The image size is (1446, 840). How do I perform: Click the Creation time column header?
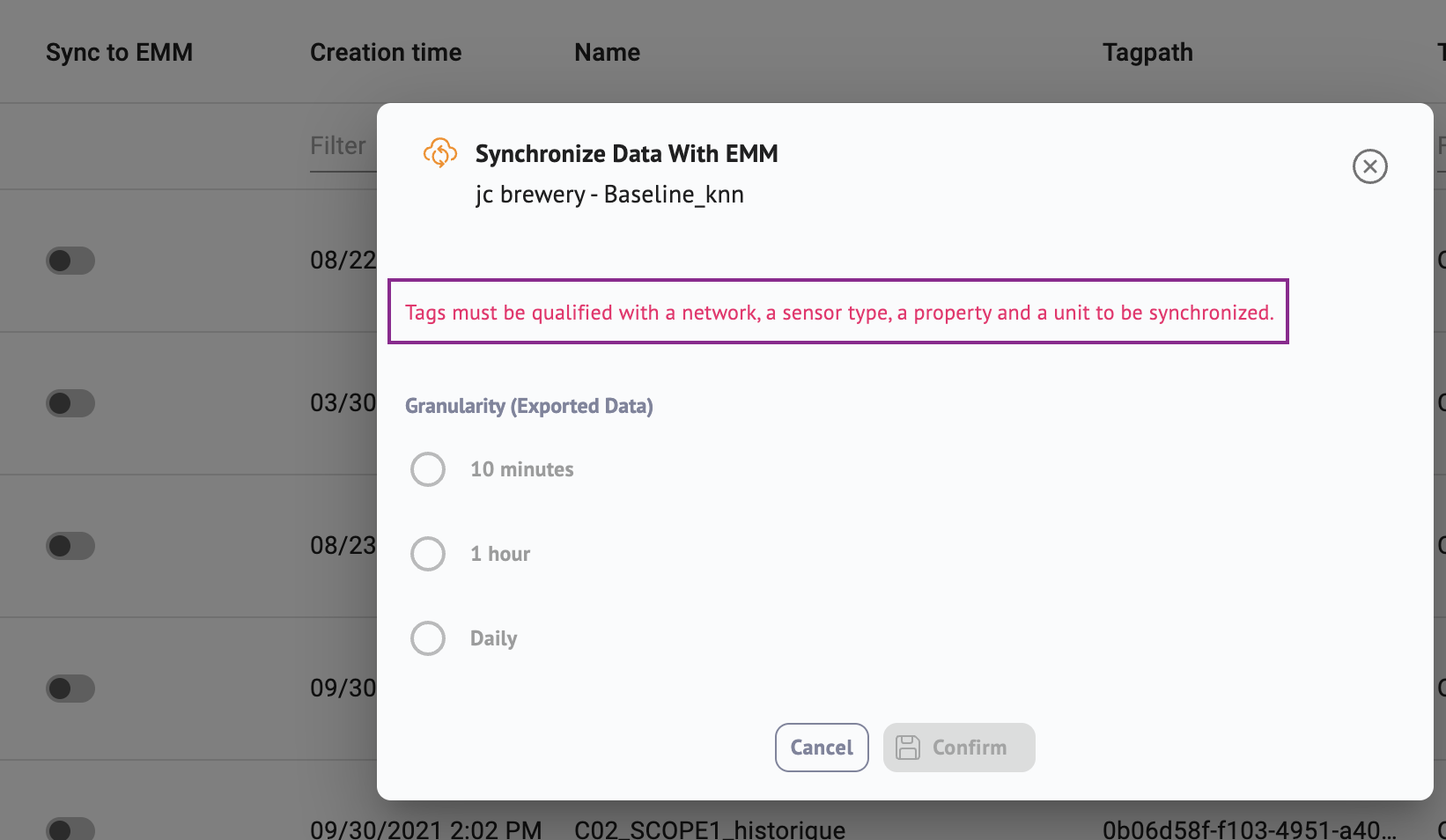(386, 53)
